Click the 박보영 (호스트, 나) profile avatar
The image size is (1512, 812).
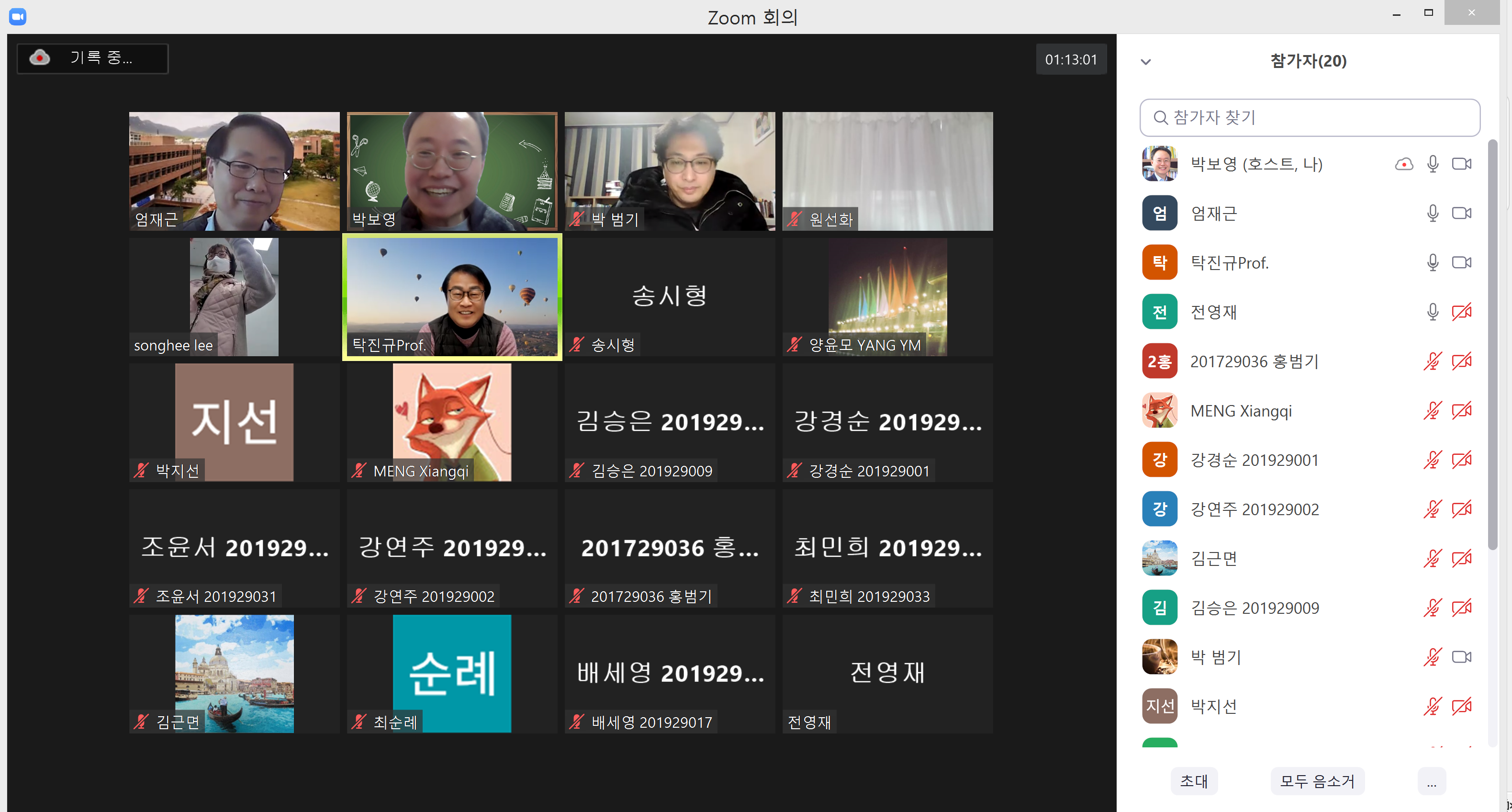pyautogui.click(x=1159, y=164)
